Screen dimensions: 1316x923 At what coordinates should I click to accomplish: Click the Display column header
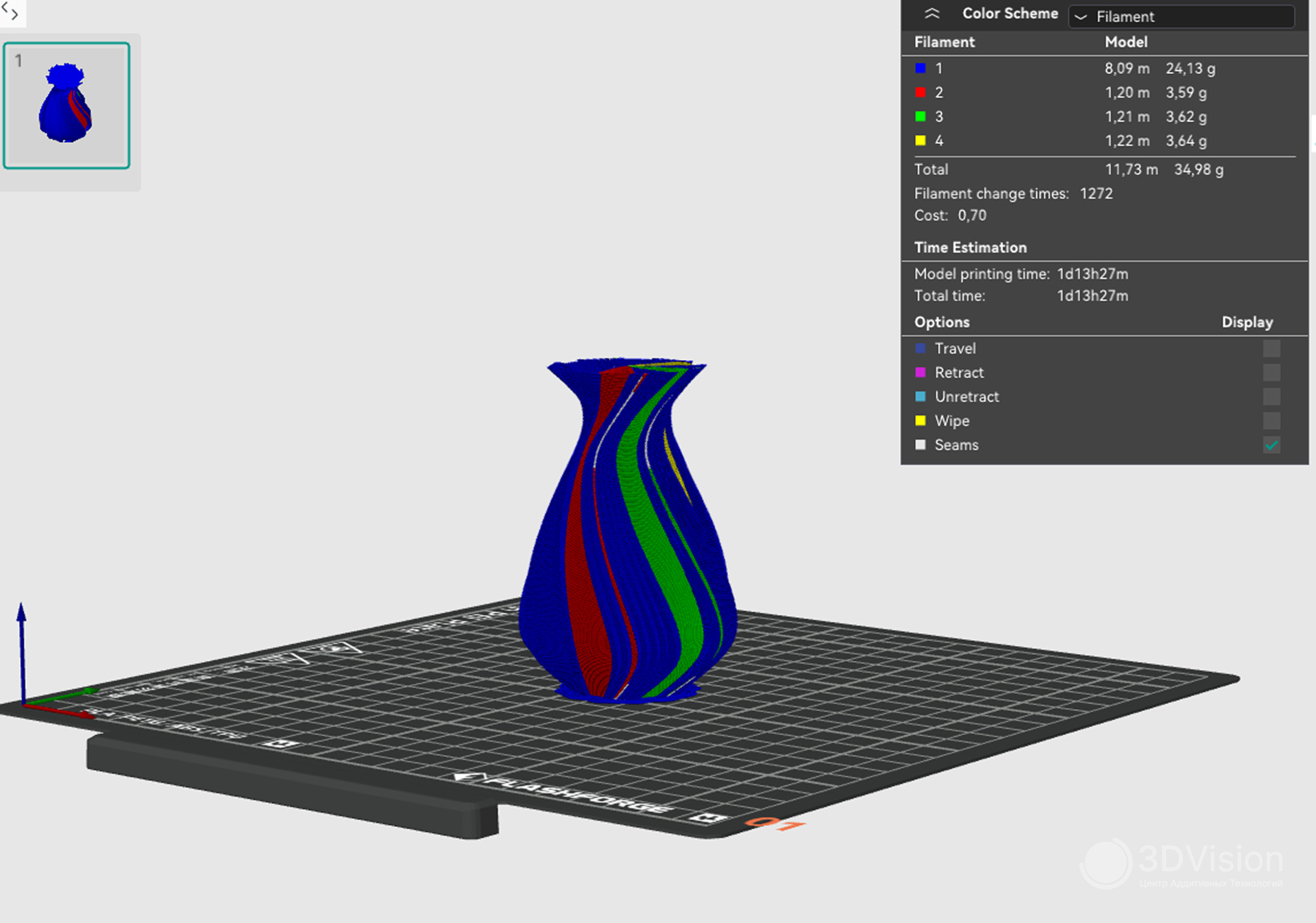(x=1247, y=322)
